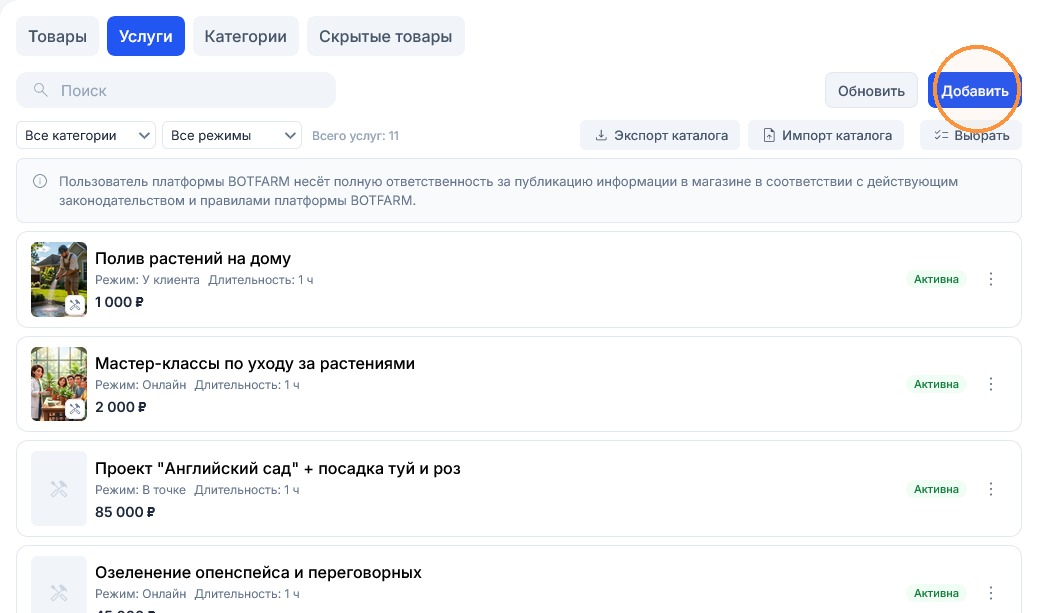This screenshot has height=613, width=1038.
Task: Click Активна badge of Мастер-классы row
Action: click(936, 384)
